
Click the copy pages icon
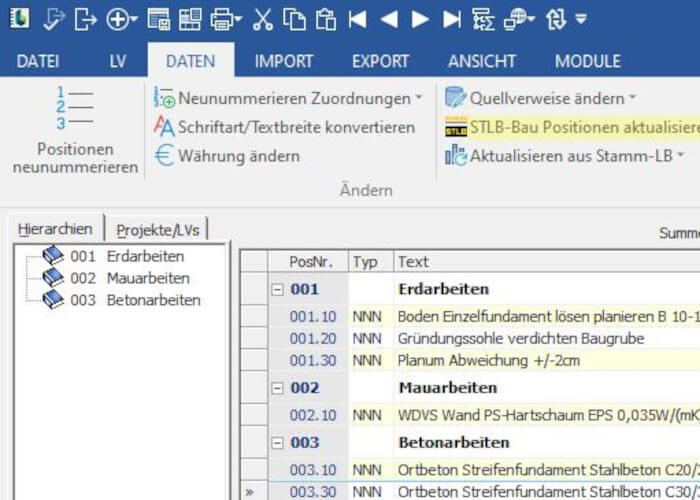[294, 20]
